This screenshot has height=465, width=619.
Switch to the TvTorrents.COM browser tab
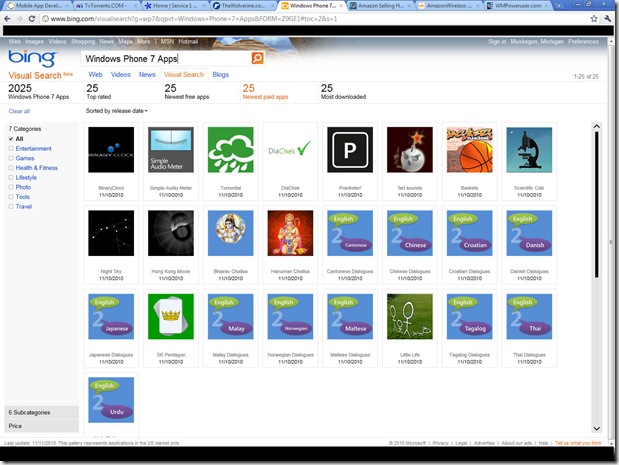pos(105,6)
